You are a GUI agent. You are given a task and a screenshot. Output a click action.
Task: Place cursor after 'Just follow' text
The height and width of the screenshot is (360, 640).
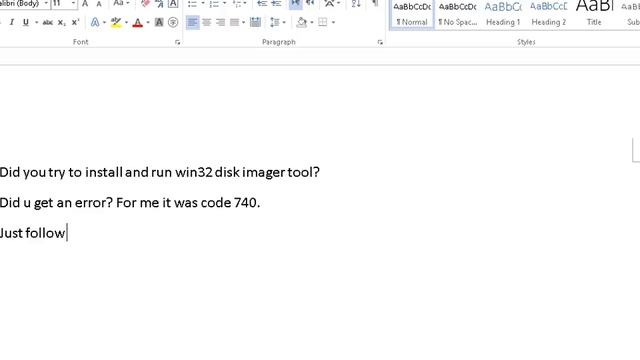click(67, 233)
